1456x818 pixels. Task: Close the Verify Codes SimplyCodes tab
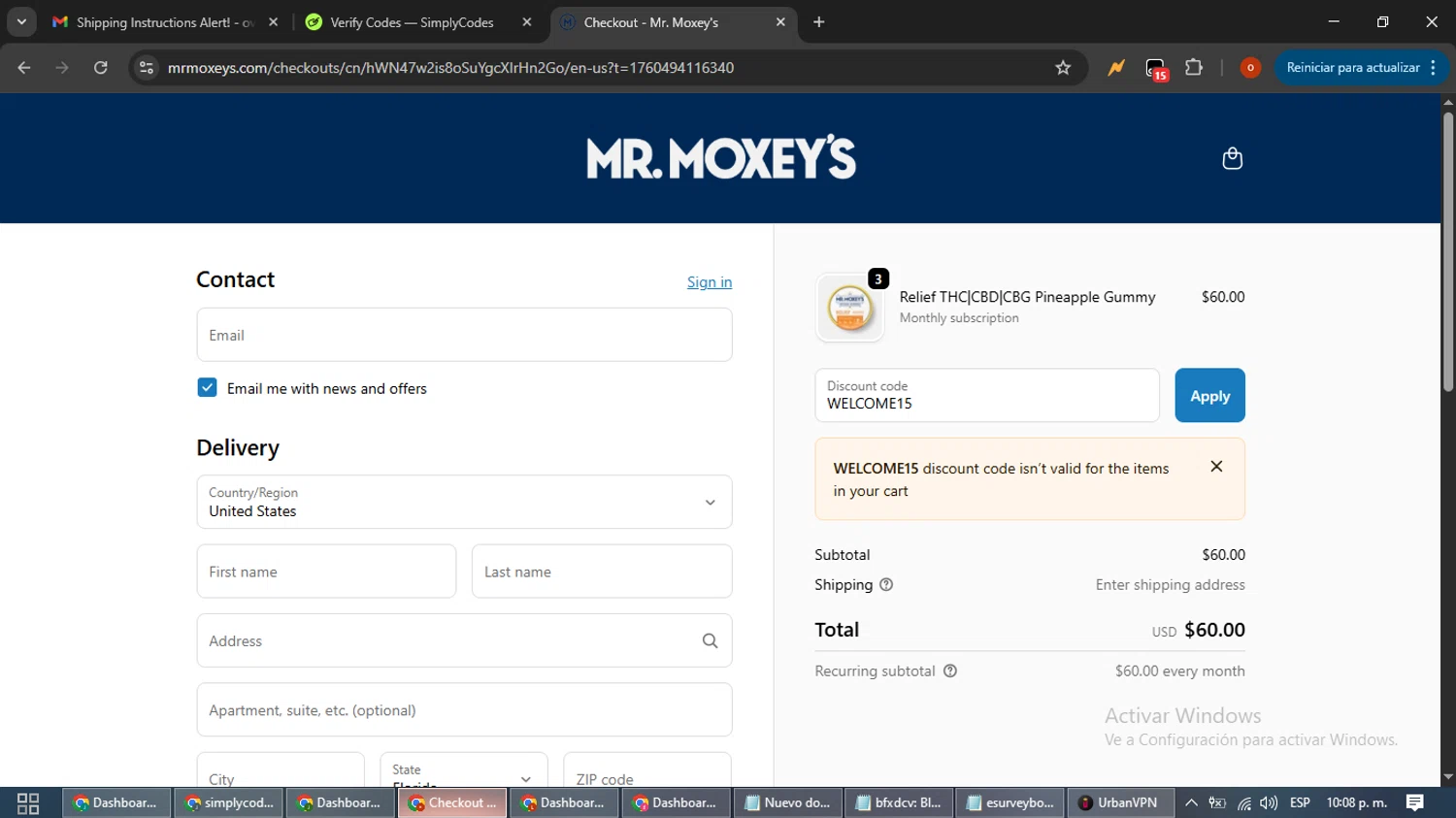527,21
